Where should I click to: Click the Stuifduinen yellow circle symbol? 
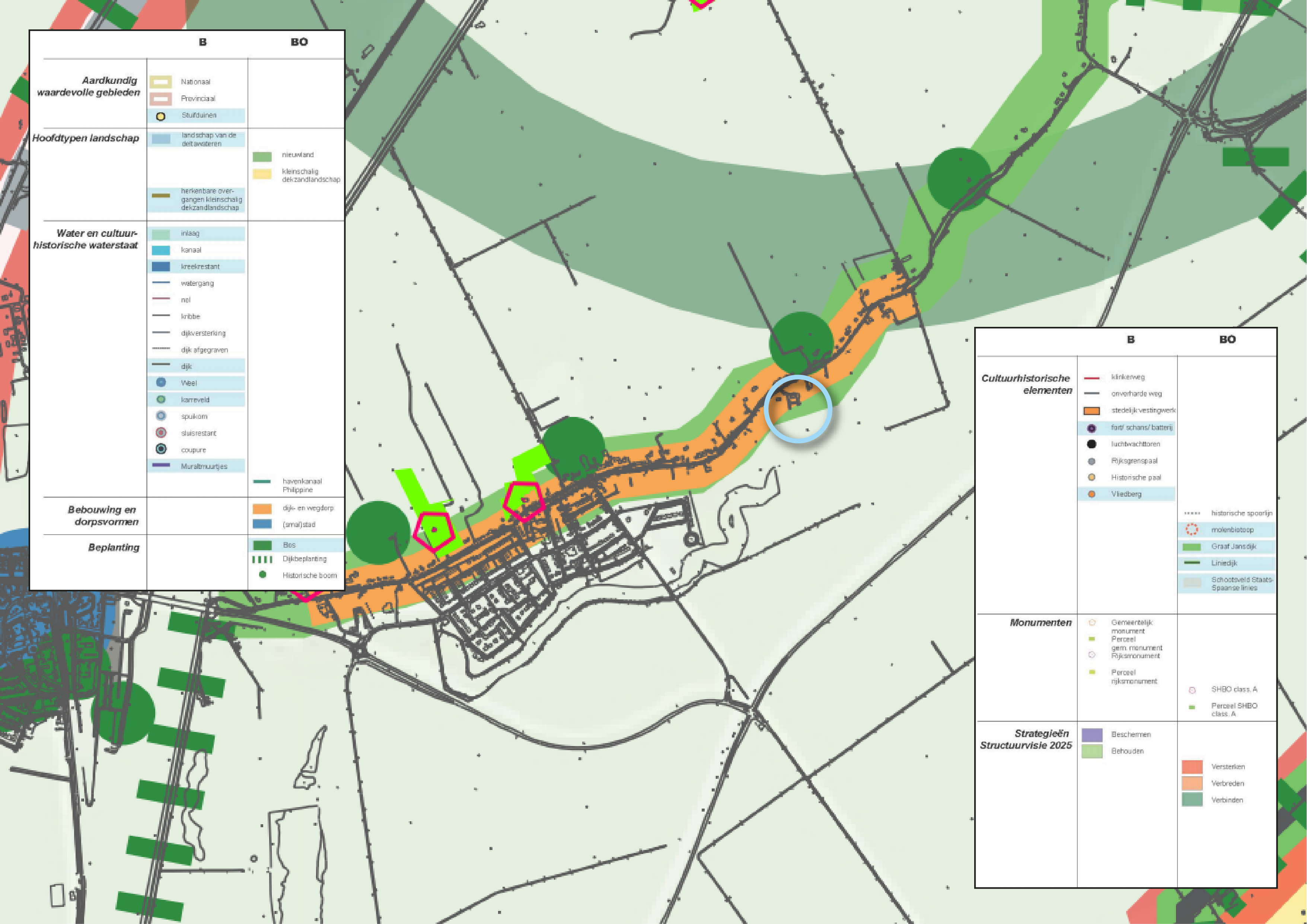[160, 116]
